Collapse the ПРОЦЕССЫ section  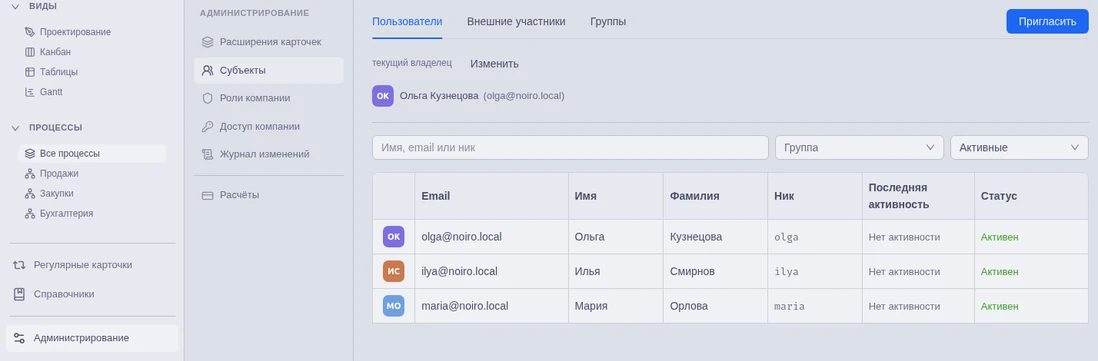(15, 127)
